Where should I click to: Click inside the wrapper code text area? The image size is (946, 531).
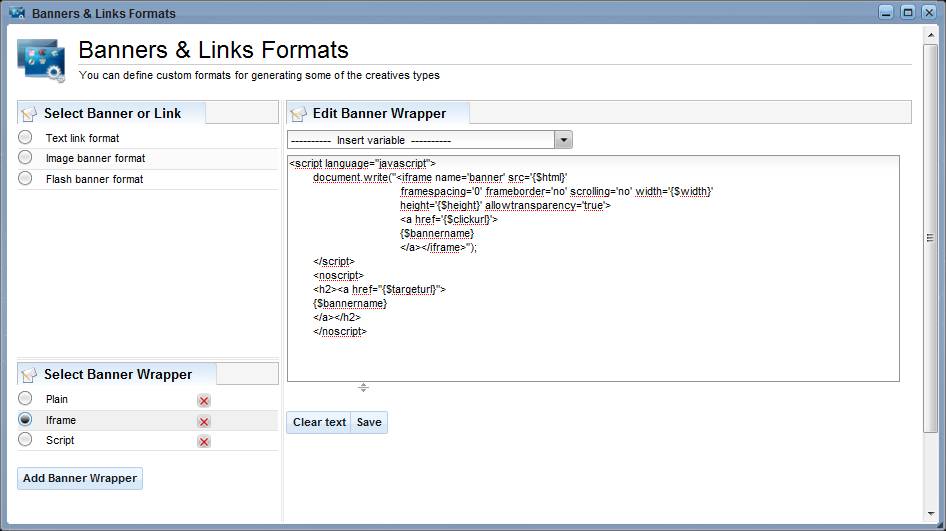coord(593,269)
